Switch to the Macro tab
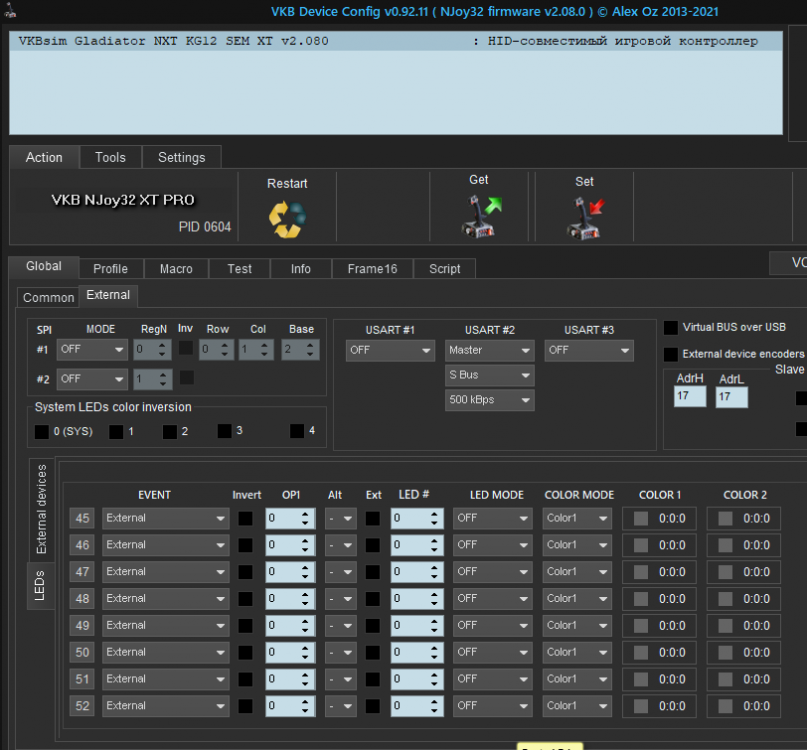The height and width of the screenshot is (750, 807). (175, 268)
